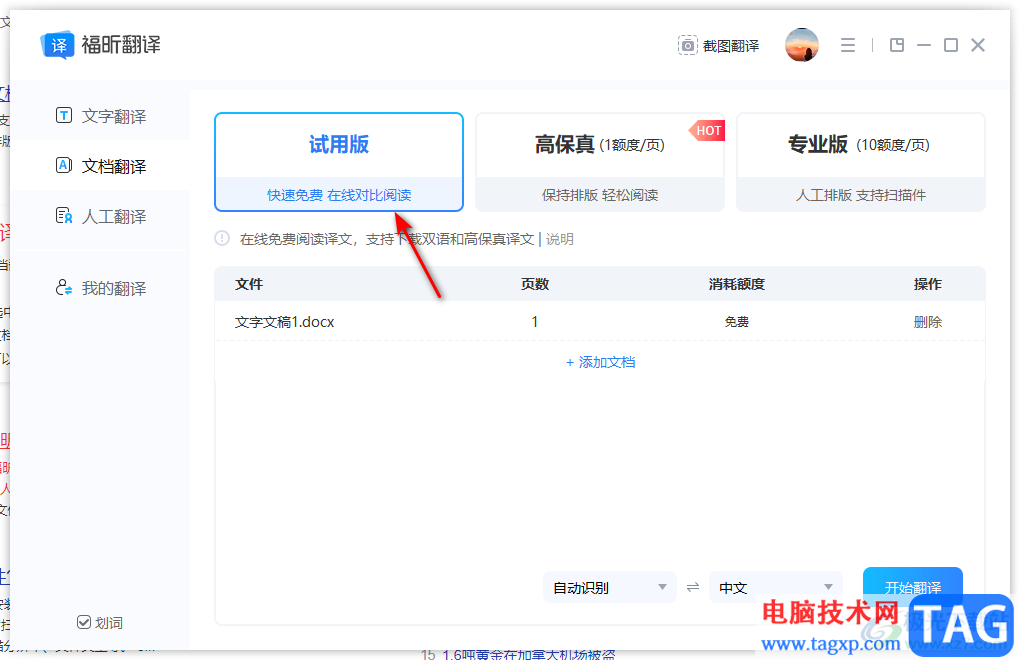Select the 专业版 plan card
Viewport: 1020px width, 660px height.
coord(861,162)
